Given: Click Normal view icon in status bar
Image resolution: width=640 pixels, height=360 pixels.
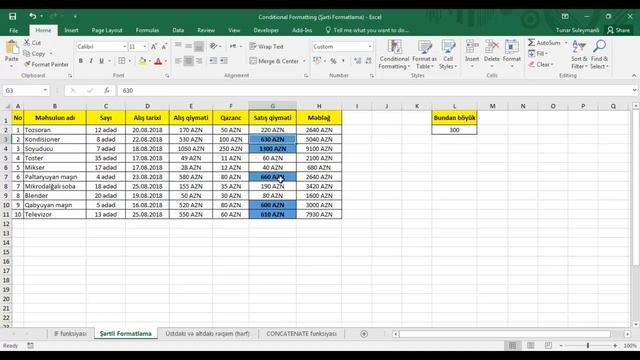Looking at the screenshot, I should click(512, 346).
